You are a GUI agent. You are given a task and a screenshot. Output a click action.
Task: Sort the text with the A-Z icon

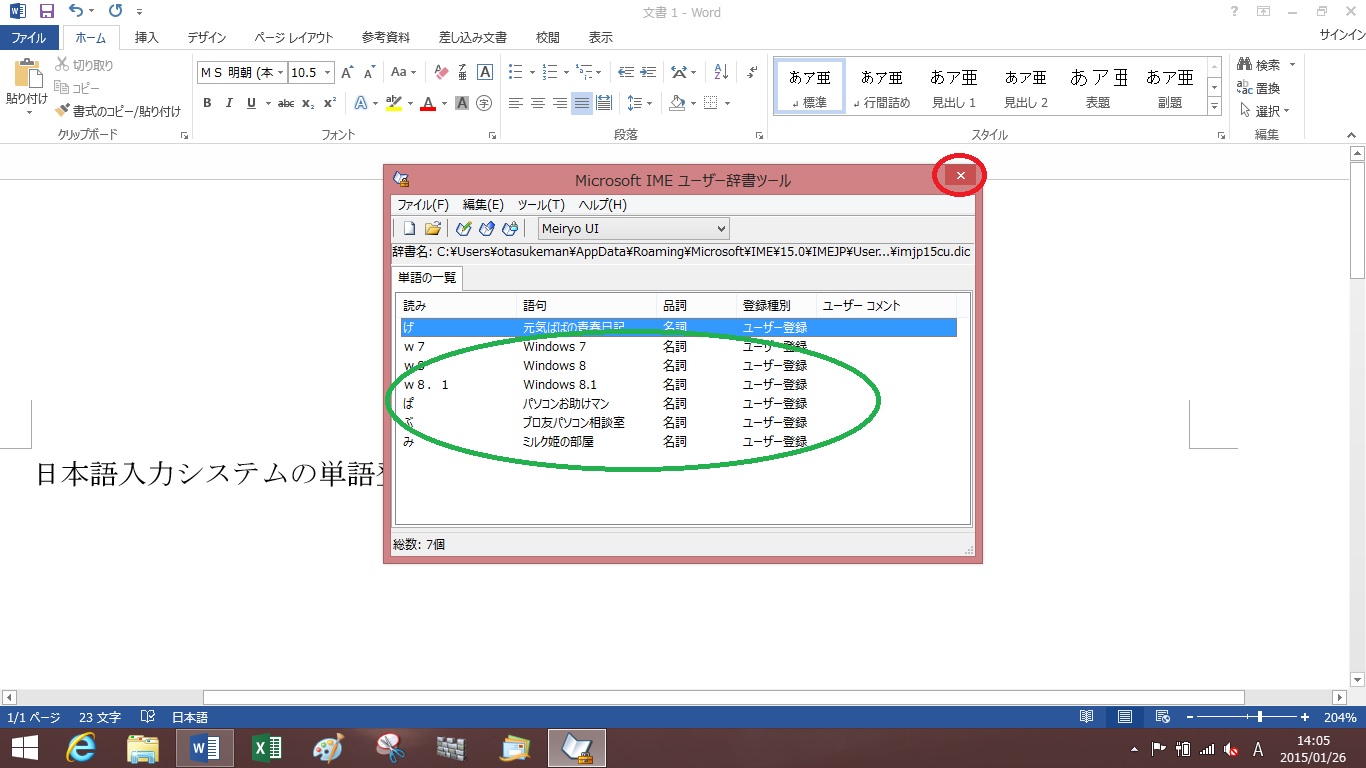721,72
